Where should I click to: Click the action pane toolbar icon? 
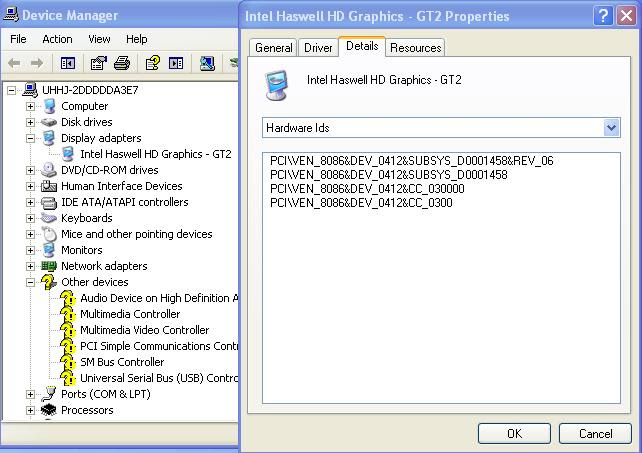pos(176,63)
